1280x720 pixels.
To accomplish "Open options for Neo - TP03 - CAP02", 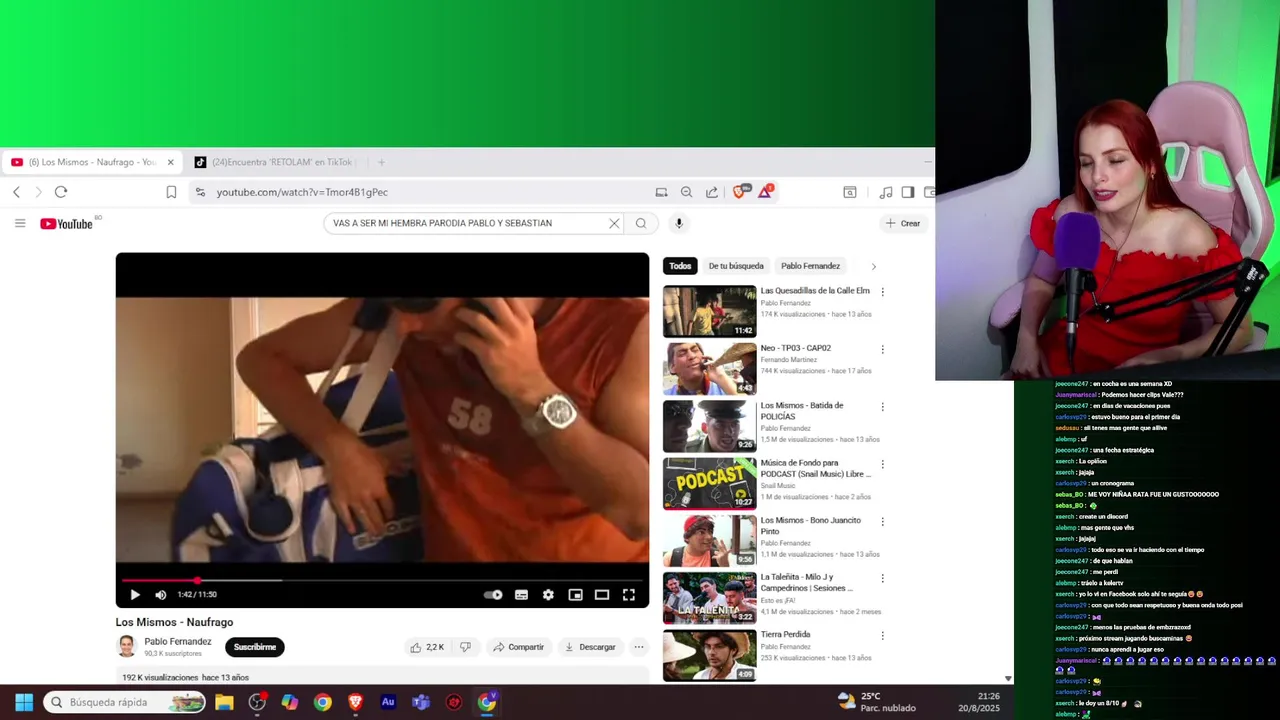I will (x=882, y=349).
